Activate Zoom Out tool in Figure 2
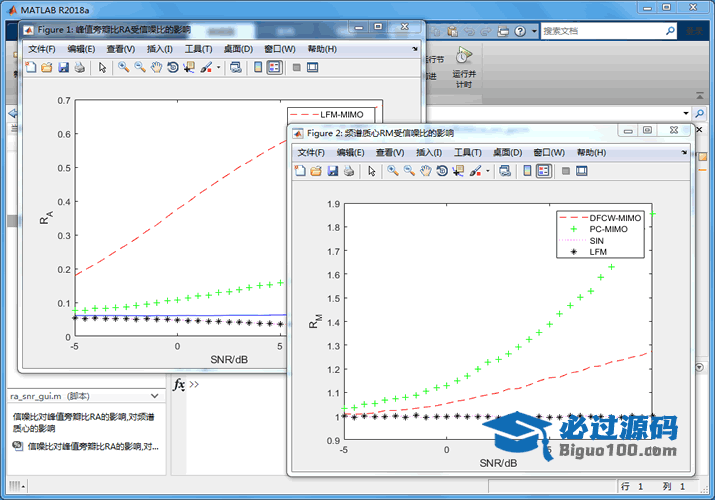715x500 pixels. (409, 171)
